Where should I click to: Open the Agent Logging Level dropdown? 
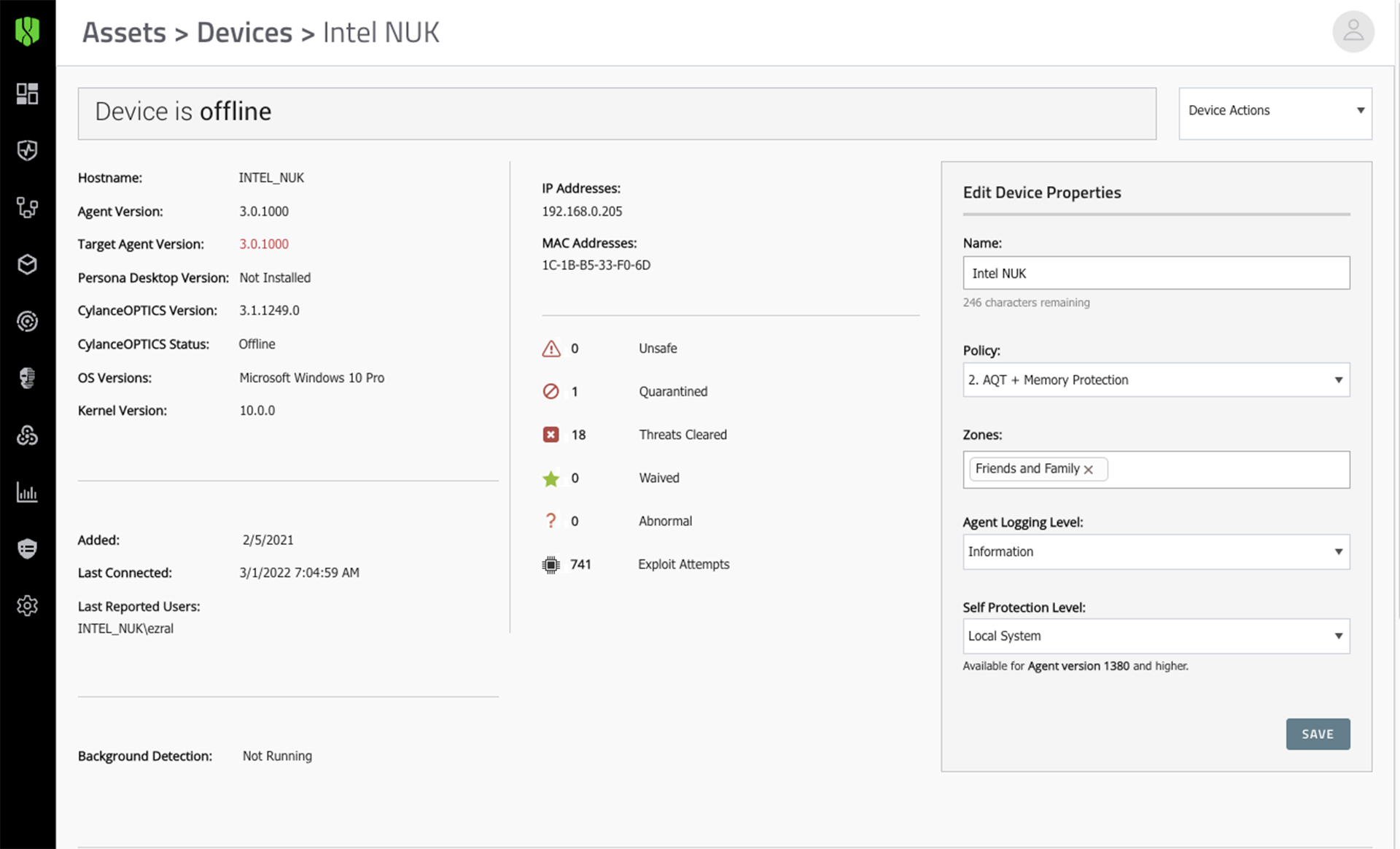1156,552
